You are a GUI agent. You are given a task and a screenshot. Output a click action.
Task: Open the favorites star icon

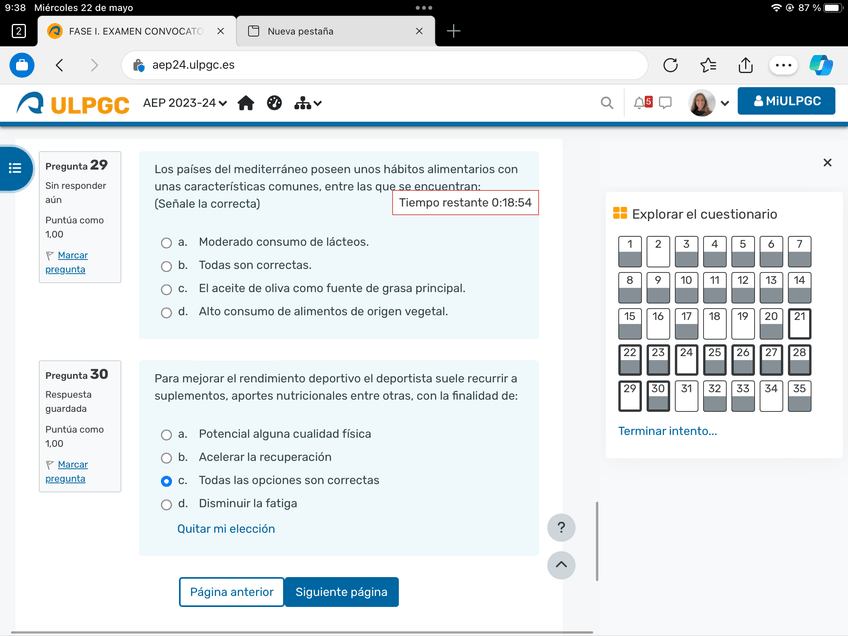tap(708, 65)
